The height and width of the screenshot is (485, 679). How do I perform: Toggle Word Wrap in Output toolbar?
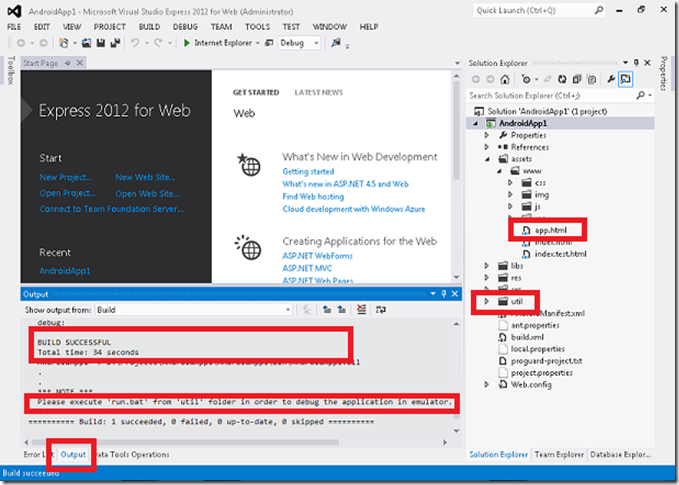(381, 310)
